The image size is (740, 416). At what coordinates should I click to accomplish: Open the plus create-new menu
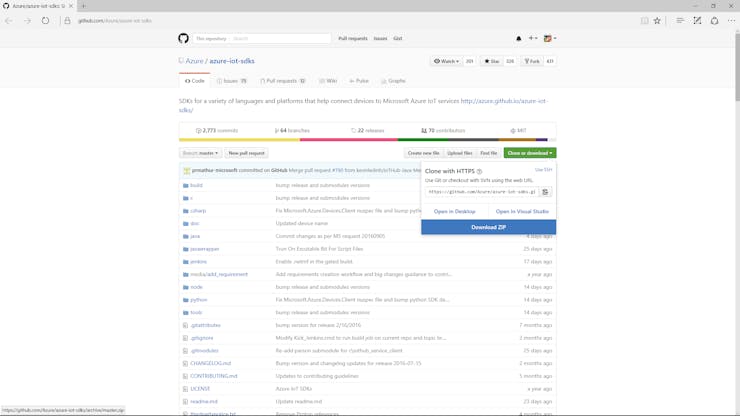pos(533,38)
